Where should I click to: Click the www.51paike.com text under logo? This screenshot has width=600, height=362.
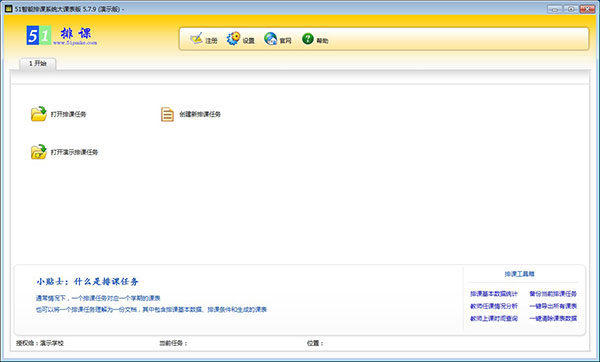click(x=75, y=43)
